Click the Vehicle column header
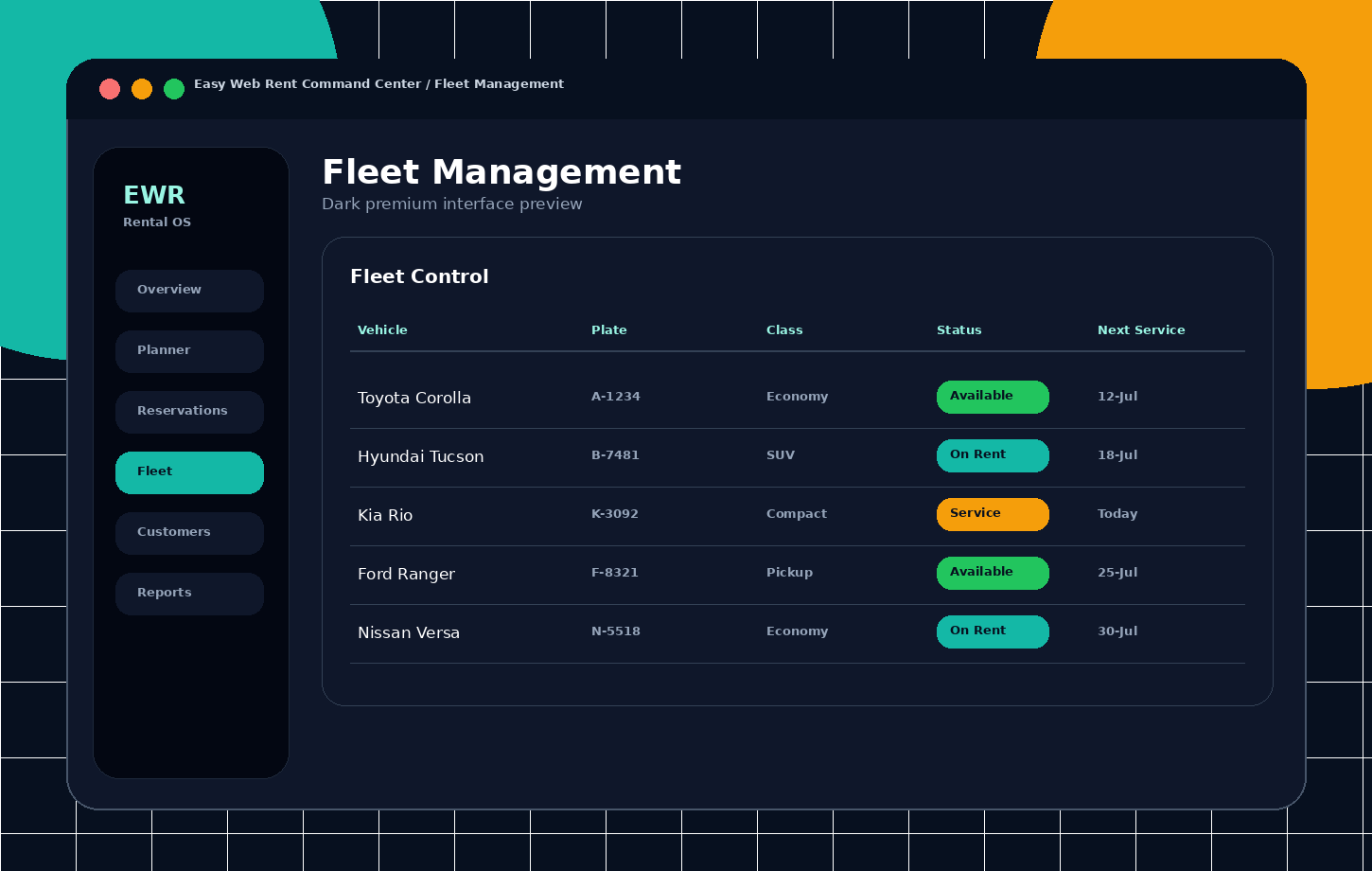The height and width of the screenshot is (871, 1372). point(382,330)
